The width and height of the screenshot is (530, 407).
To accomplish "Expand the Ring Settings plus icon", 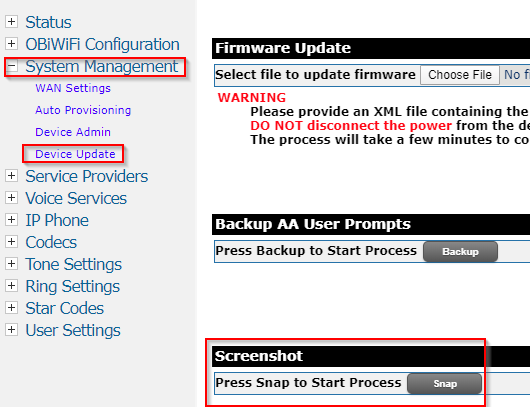I will coord(11,286).
